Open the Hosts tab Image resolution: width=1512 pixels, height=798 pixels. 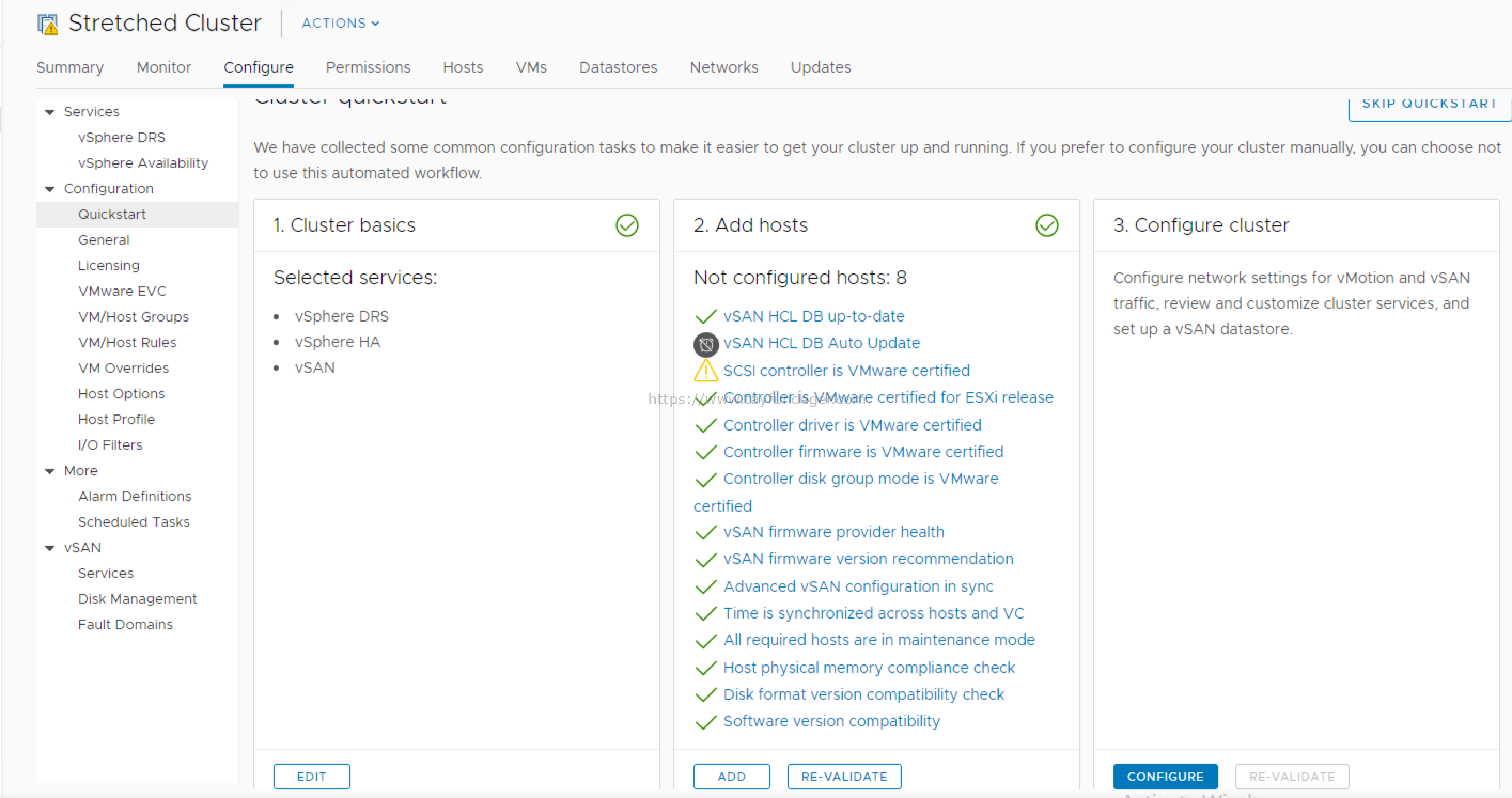click(463, 67)
